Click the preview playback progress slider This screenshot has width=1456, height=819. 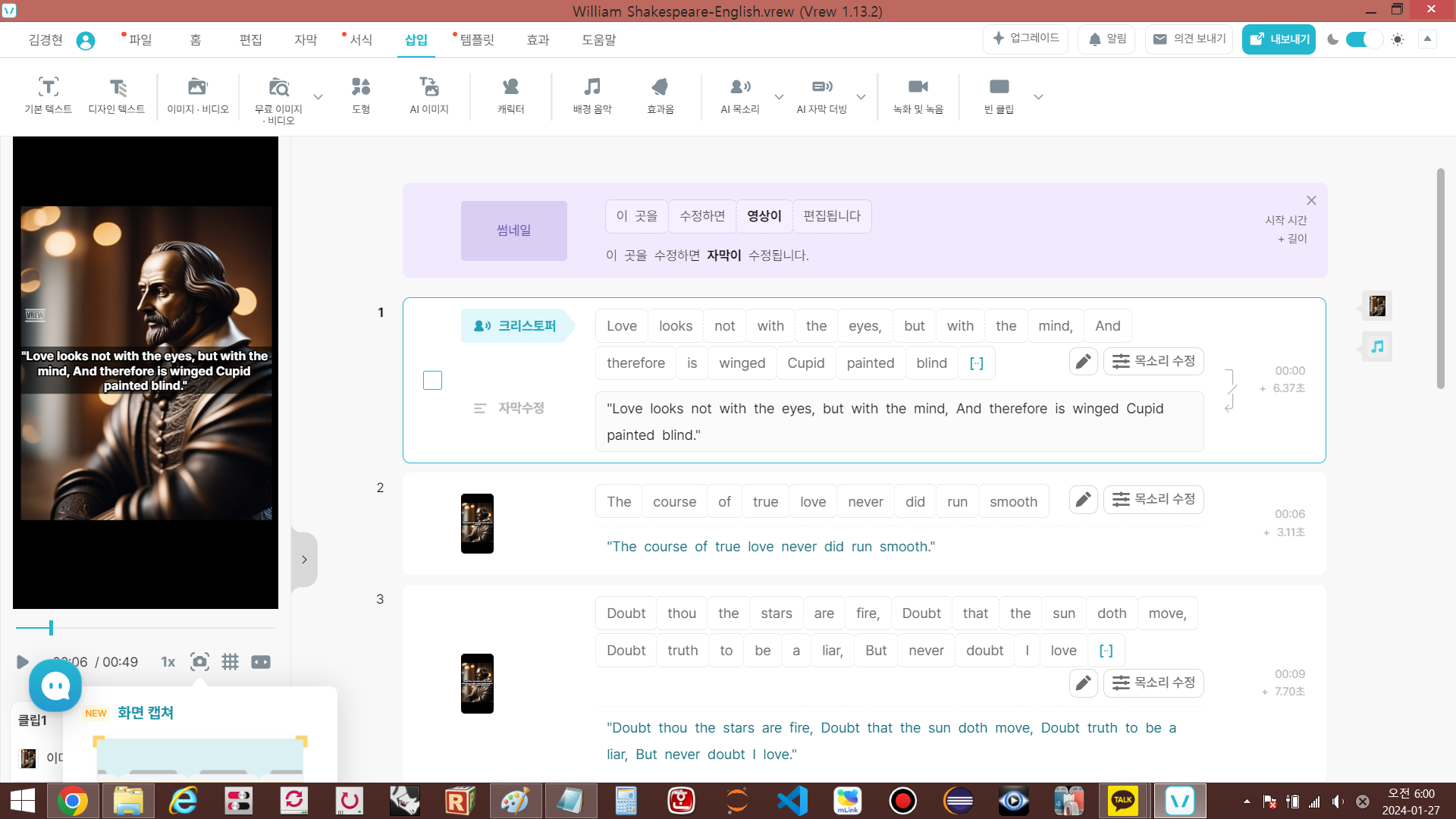[146, 628]
